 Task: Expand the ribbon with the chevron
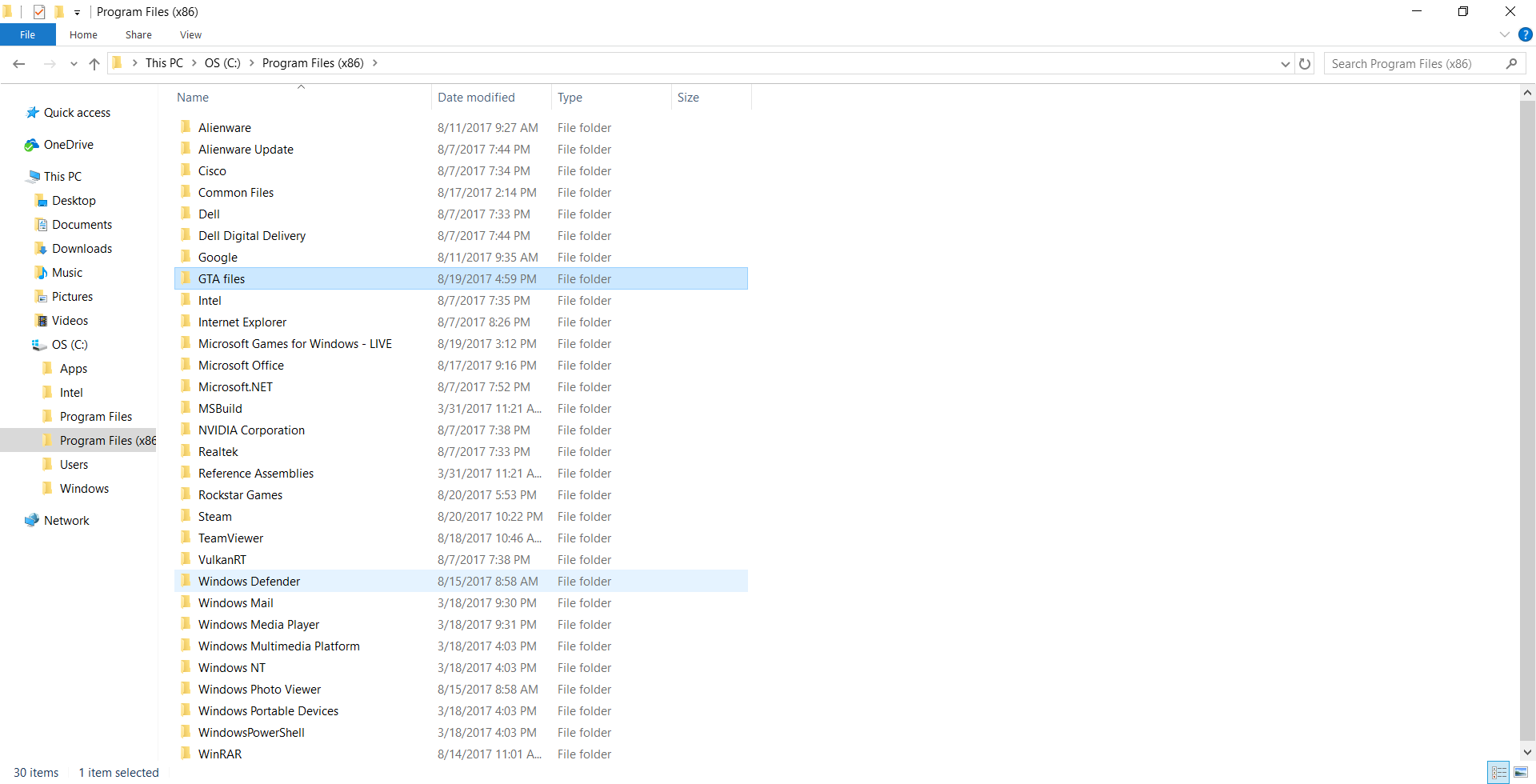pos(1505,34)
